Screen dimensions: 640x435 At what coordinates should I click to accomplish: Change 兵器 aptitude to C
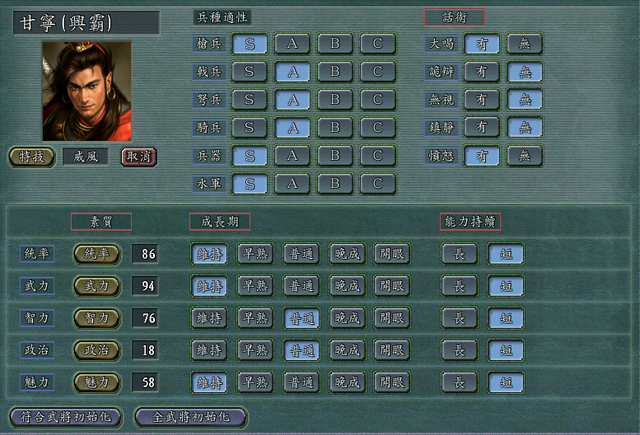tap(378, 155)
